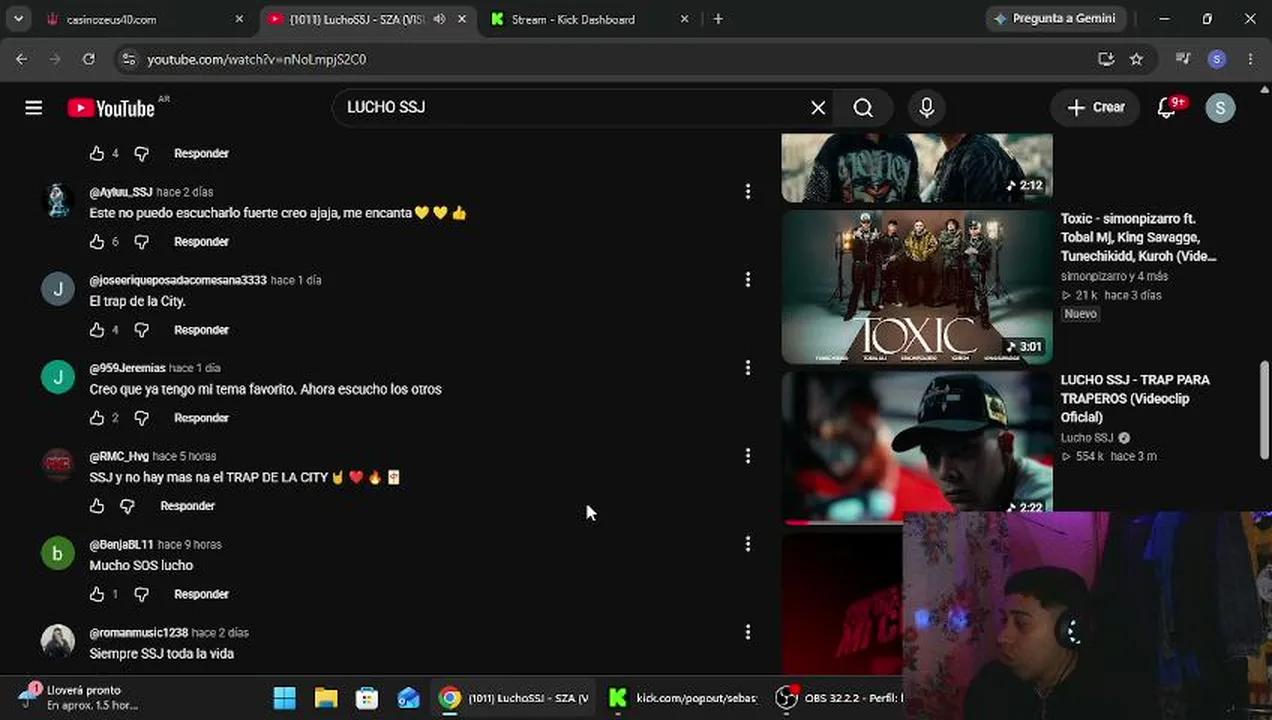Reply to the @RMC_Hvg comment
1272x720 pixels.
[187, 506]
